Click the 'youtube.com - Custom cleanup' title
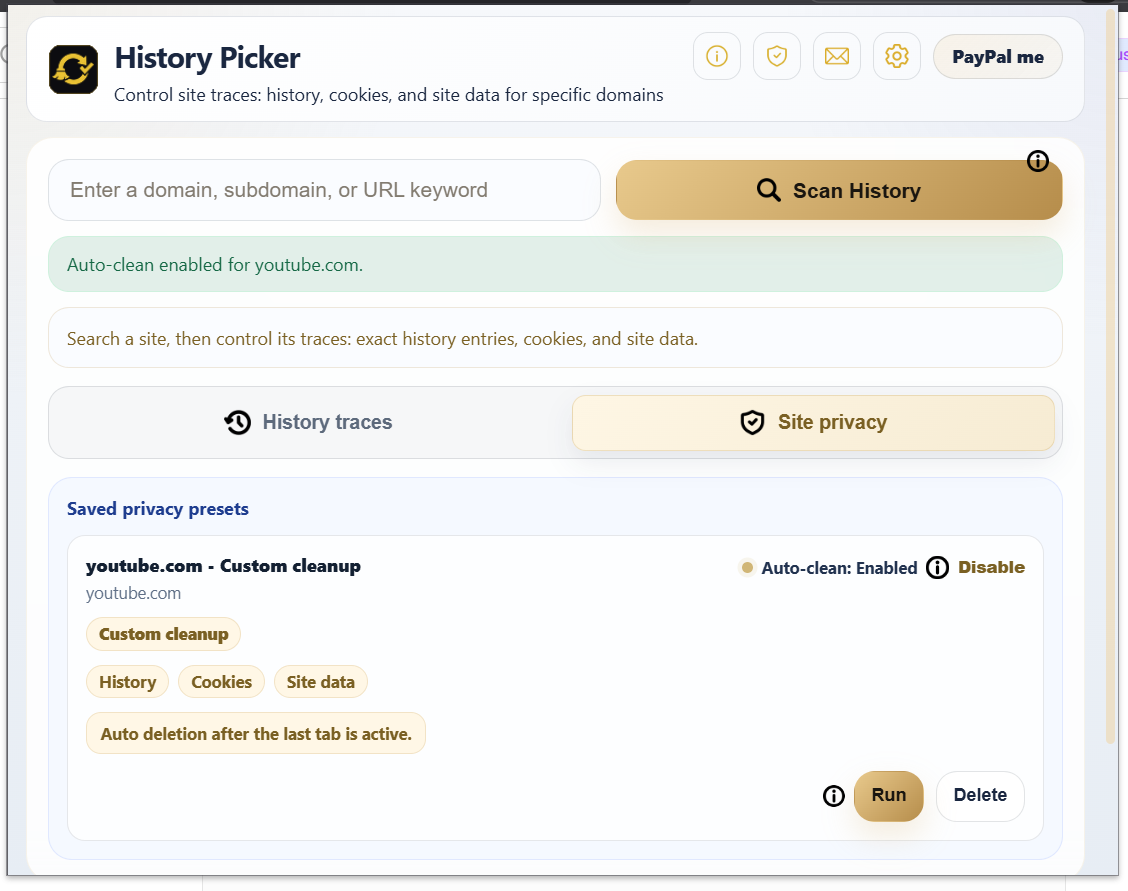 [223, 566]
